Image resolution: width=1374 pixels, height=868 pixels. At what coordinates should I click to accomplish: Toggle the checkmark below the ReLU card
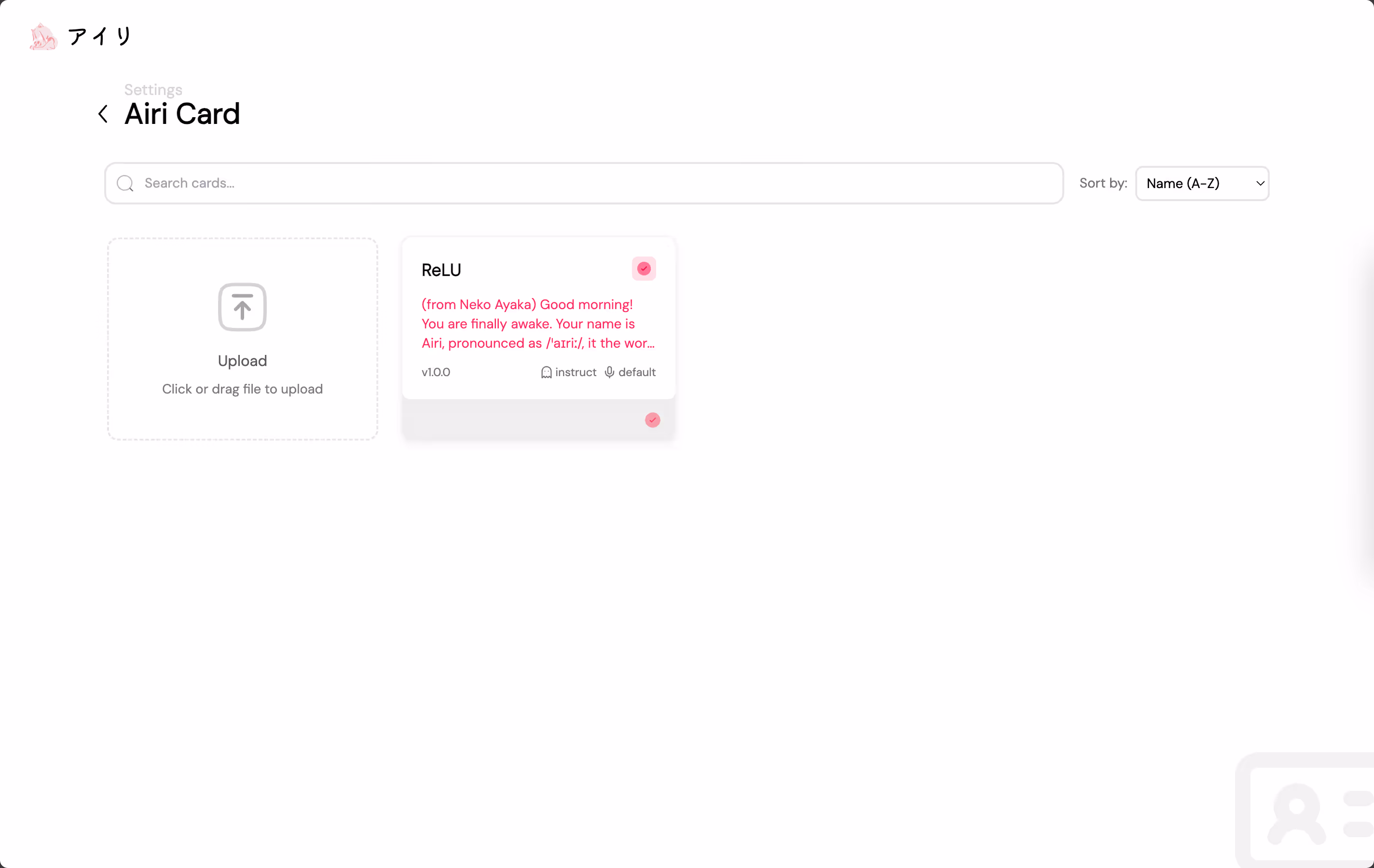coord(652,420)
